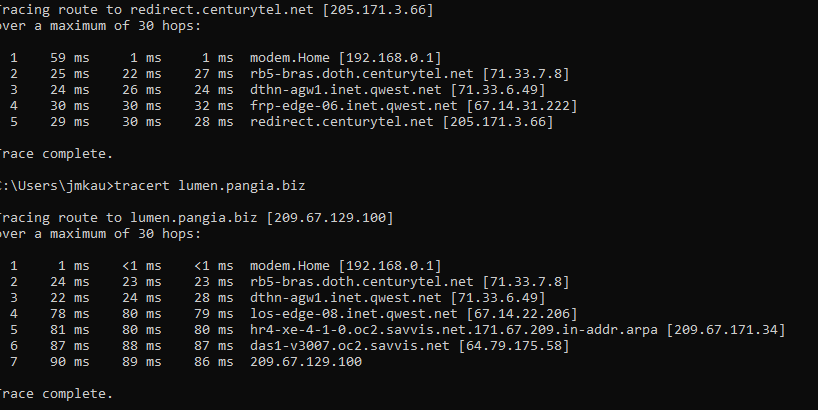
Task: Click the tracert lumen.pangia.biz command text
Action: point(210,186)
